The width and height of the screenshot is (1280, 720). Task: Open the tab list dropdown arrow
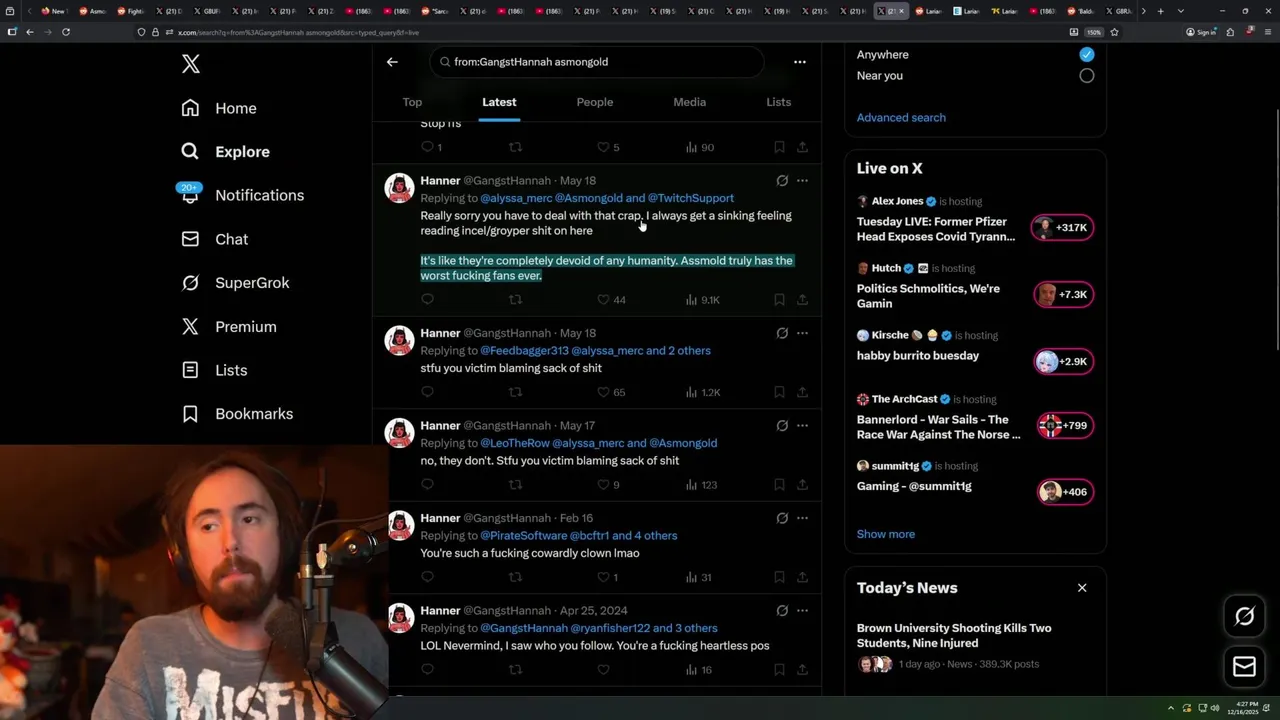[1180, 11]
